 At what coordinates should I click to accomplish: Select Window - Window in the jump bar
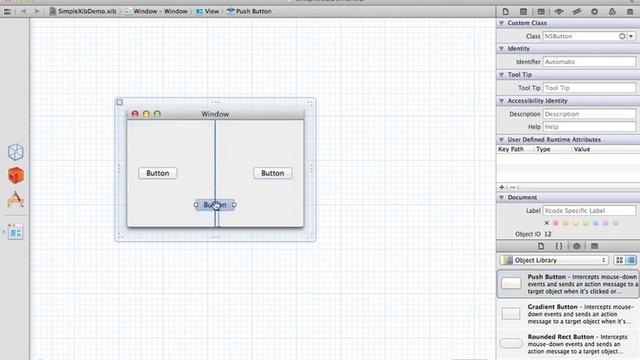tap(156, 11)
